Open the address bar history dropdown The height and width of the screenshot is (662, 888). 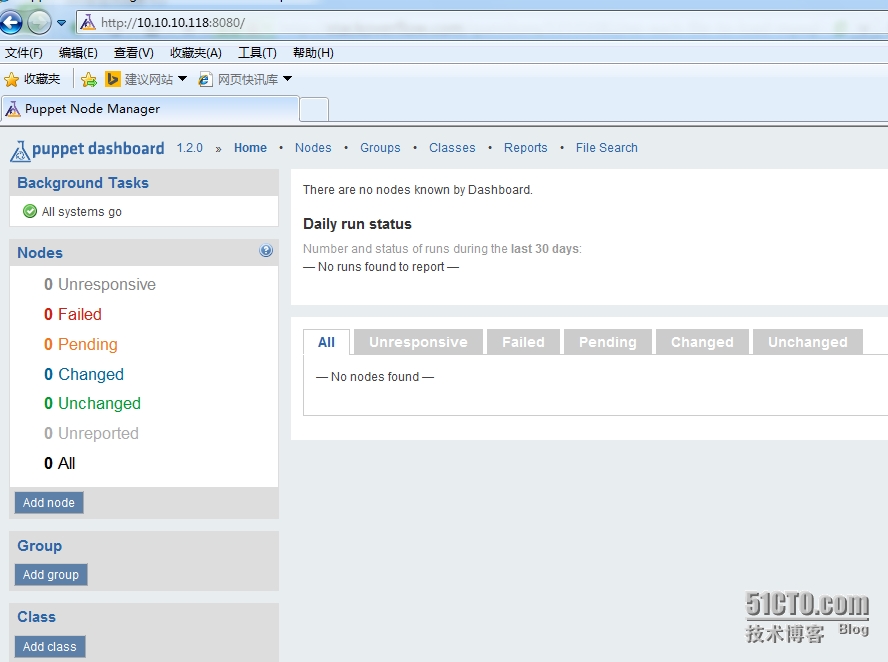pos(62,20)
